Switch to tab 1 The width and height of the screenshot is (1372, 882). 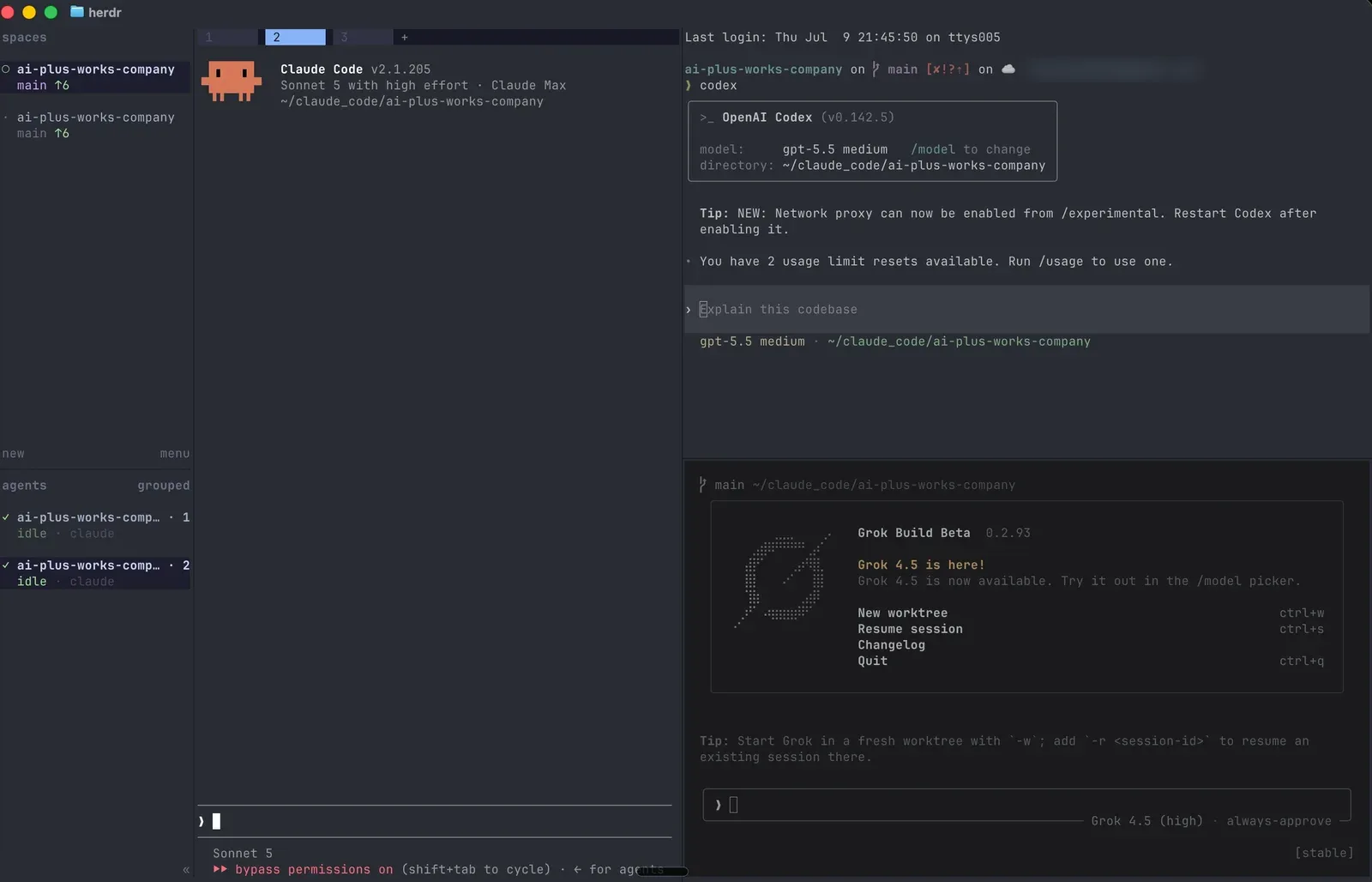pos(227,37)
